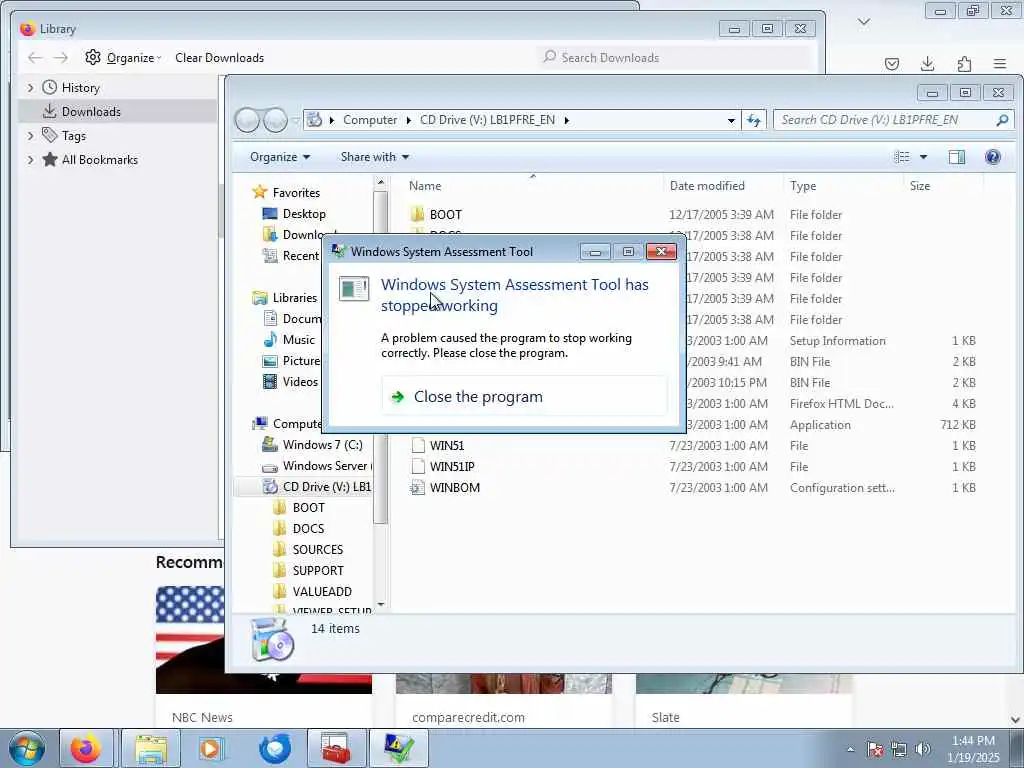Click Close the program in error dialog

[524, 396]
